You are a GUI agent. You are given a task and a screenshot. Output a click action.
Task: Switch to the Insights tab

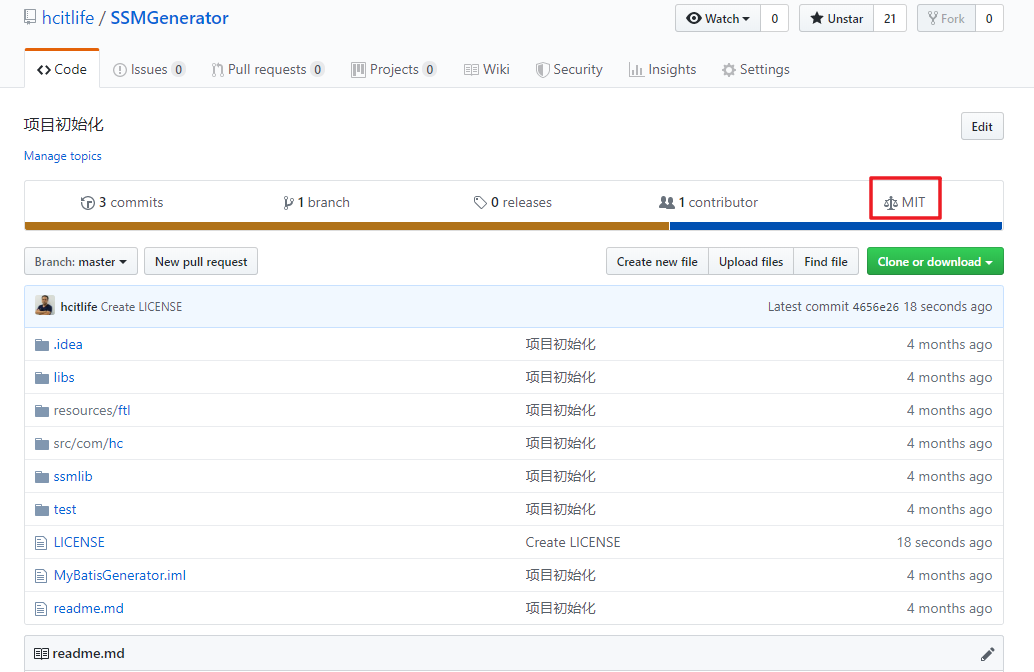663,69
